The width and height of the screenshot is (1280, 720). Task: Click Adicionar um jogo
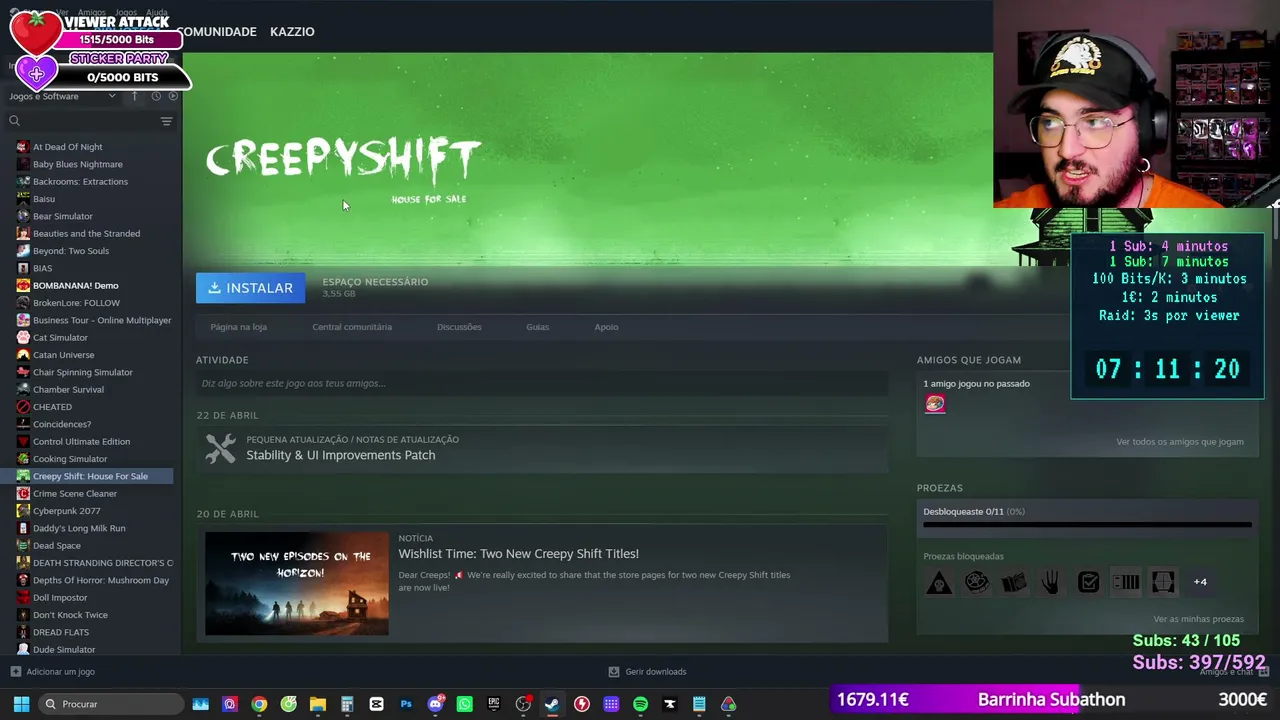click(x=53, y=672)
